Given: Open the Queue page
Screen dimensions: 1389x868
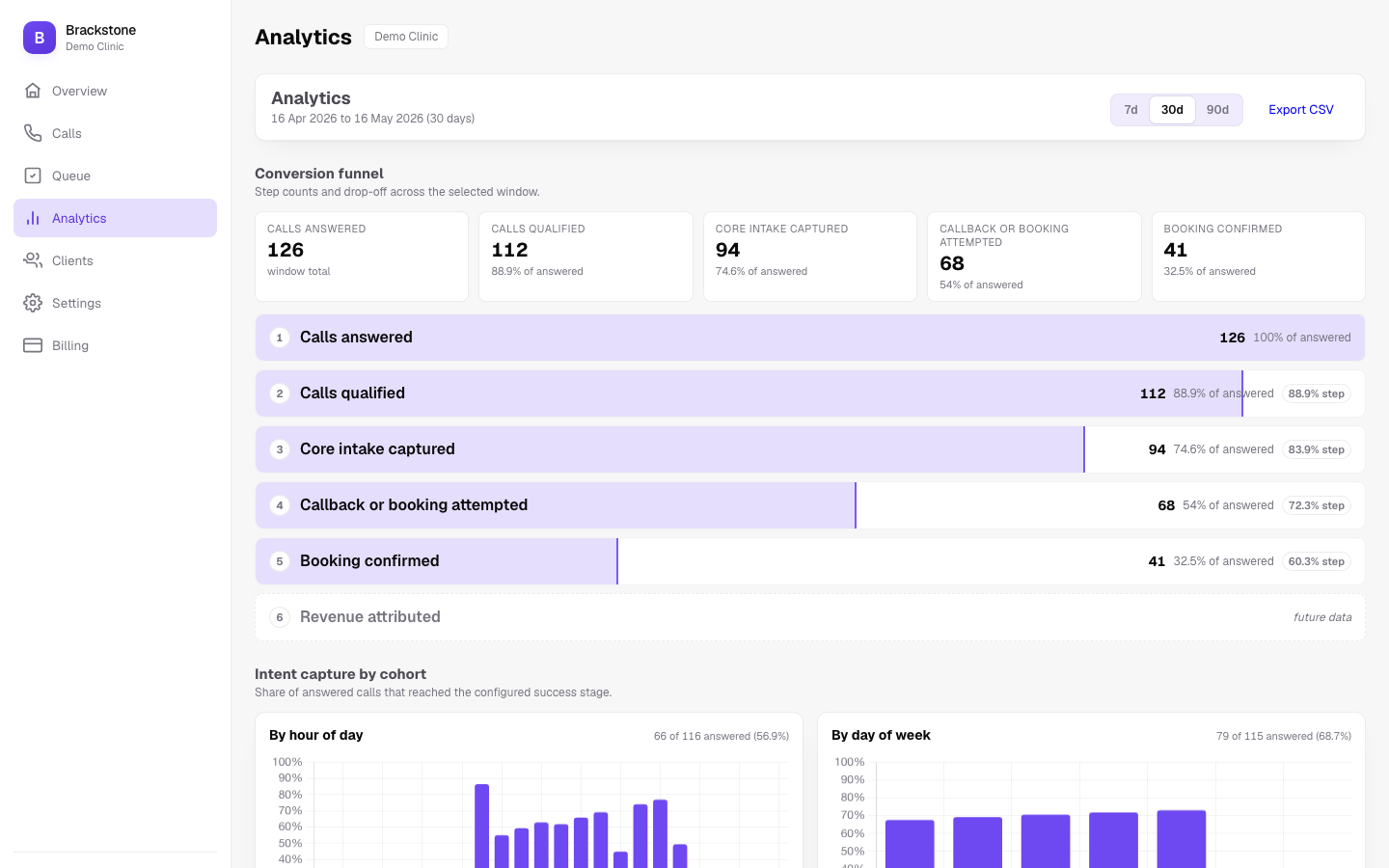Looking at the screenshot, I should 115,176.
